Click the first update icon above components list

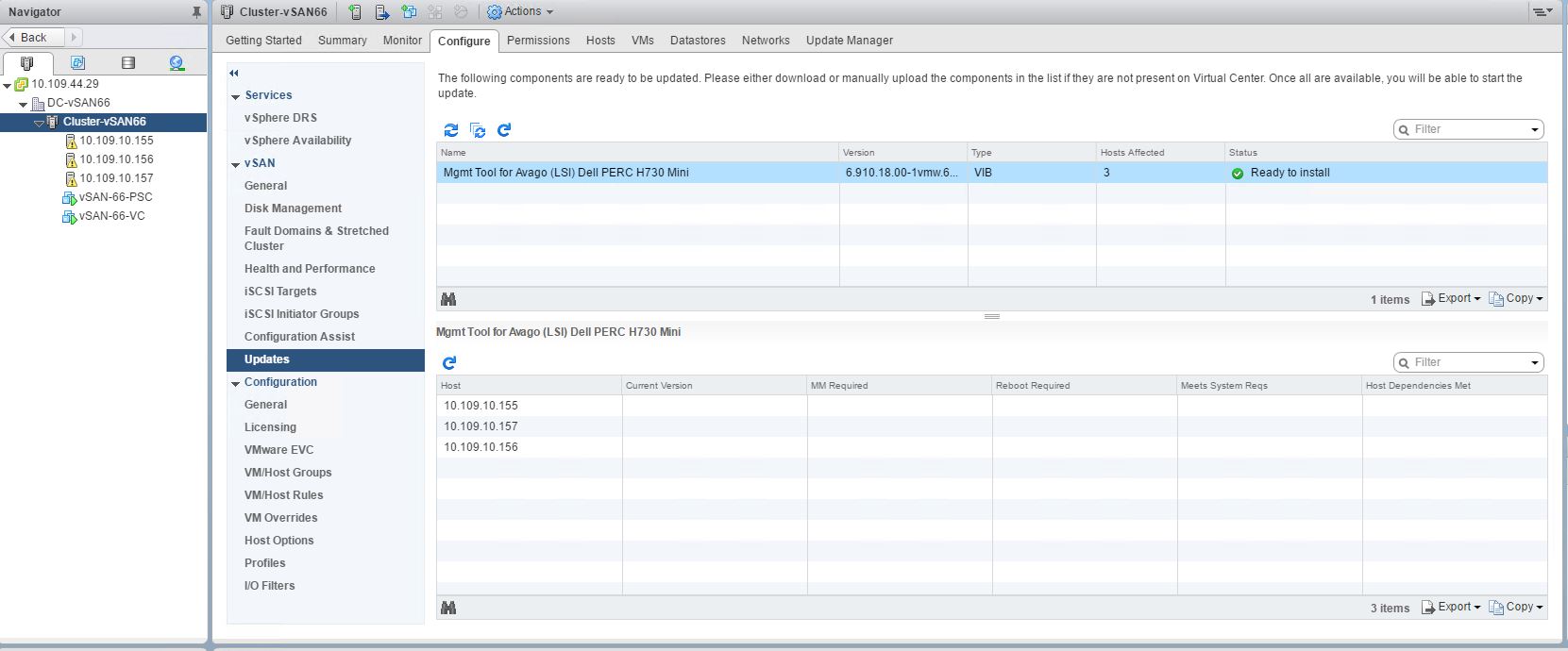451,130
